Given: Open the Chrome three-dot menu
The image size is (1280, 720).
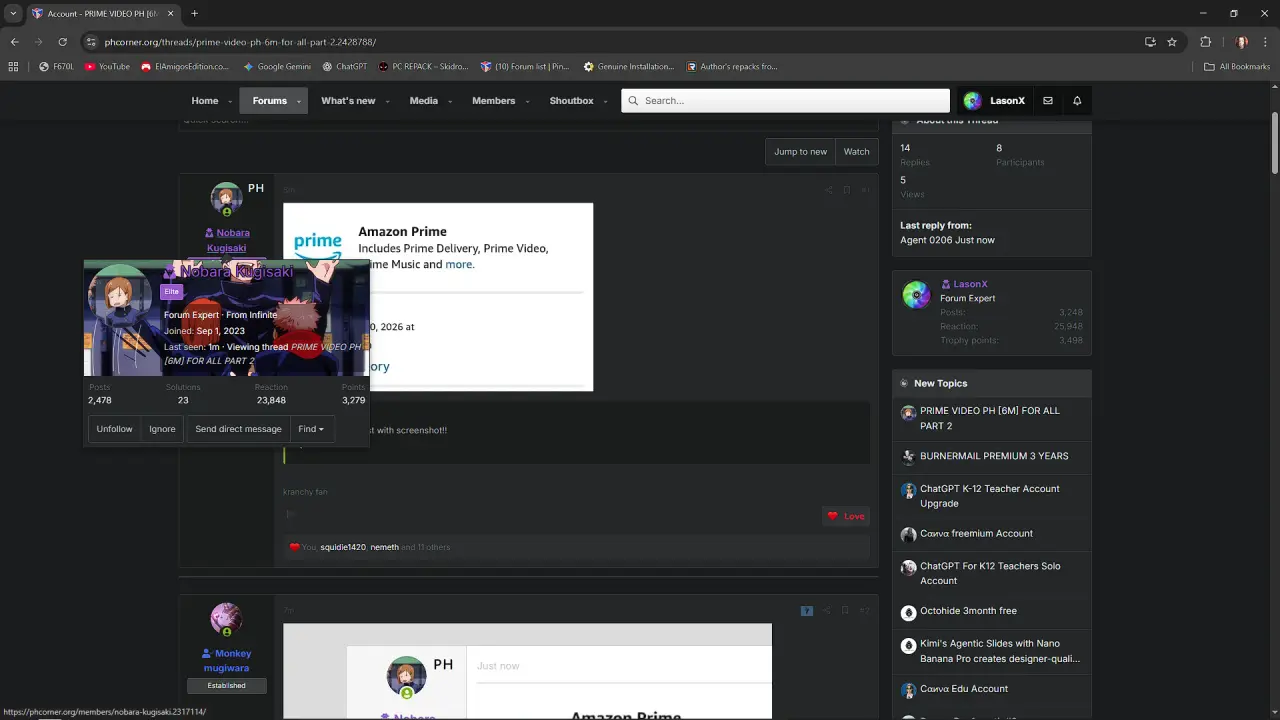Looking at the screenshot, I should (1266, 42).
